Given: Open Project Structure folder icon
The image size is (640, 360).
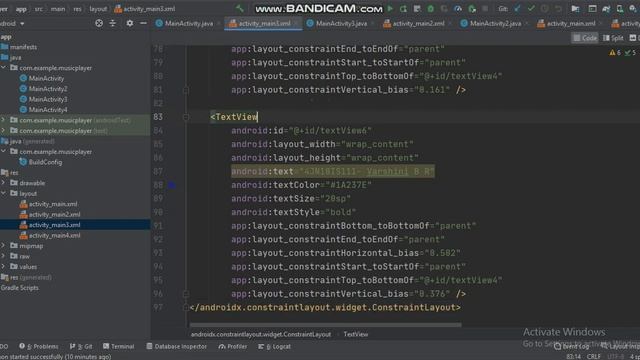Looking at the screenshot, I should (576, 9).
